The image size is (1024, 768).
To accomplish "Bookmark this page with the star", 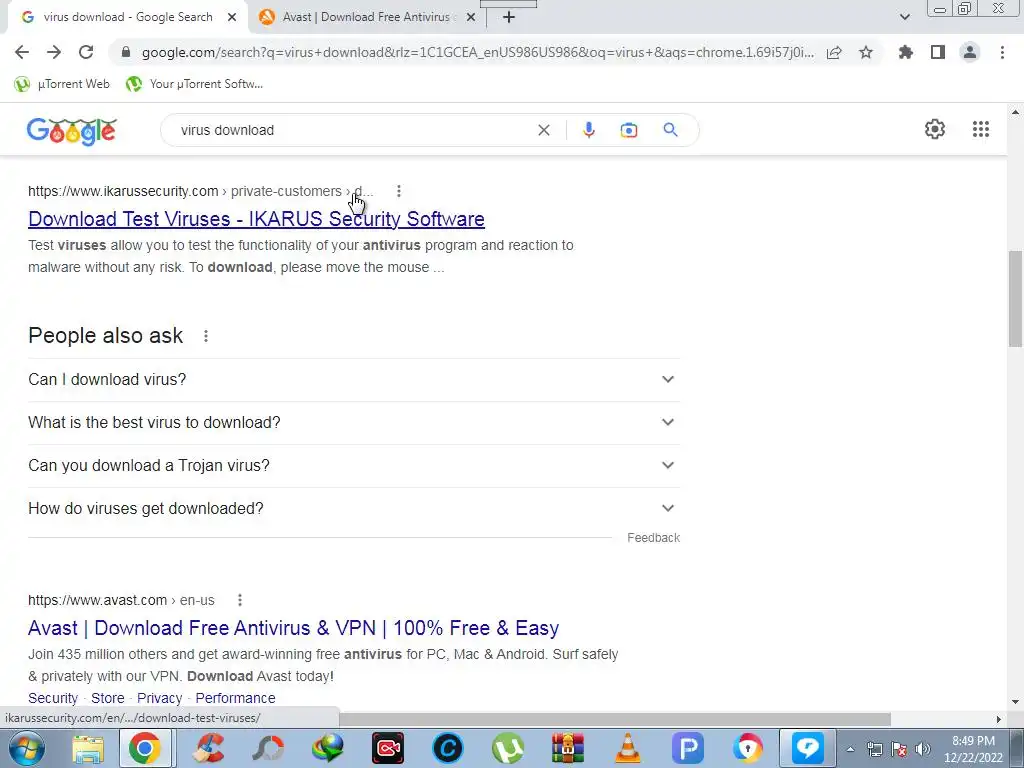I will [x=866, y=52].
